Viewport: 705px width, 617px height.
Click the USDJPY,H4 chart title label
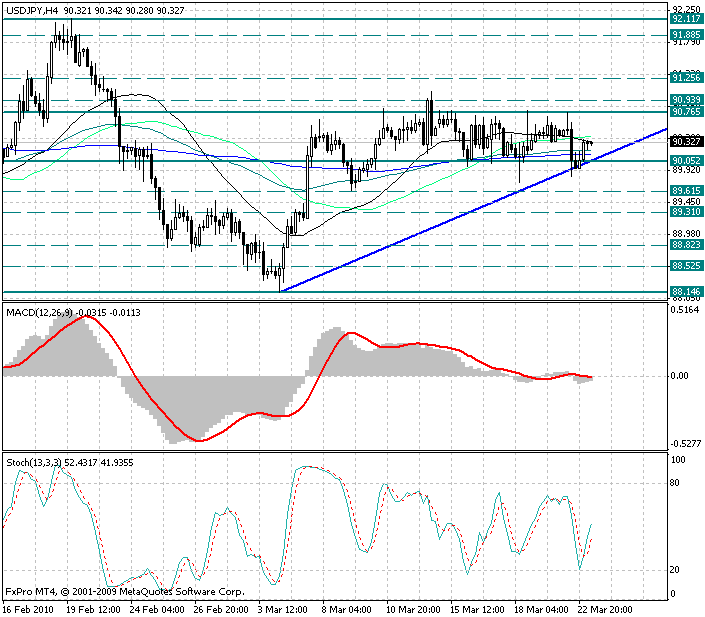click(30, 9)
